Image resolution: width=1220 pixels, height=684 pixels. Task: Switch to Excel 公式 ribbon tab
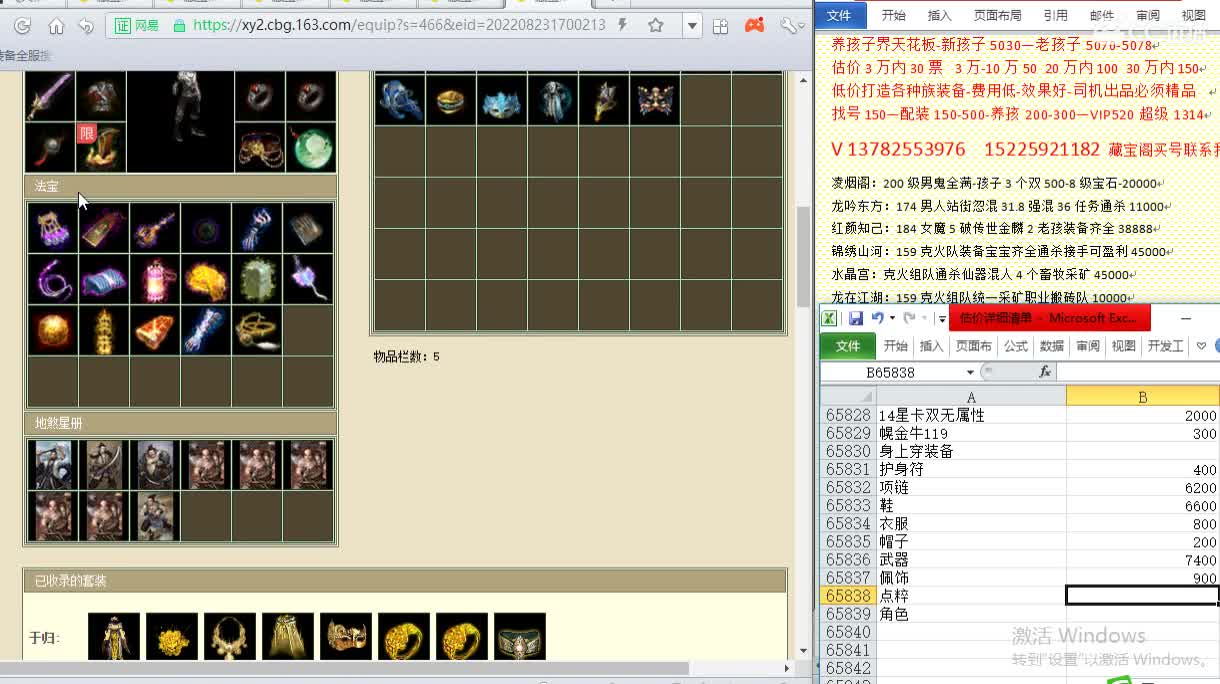tap(1016, 346)
